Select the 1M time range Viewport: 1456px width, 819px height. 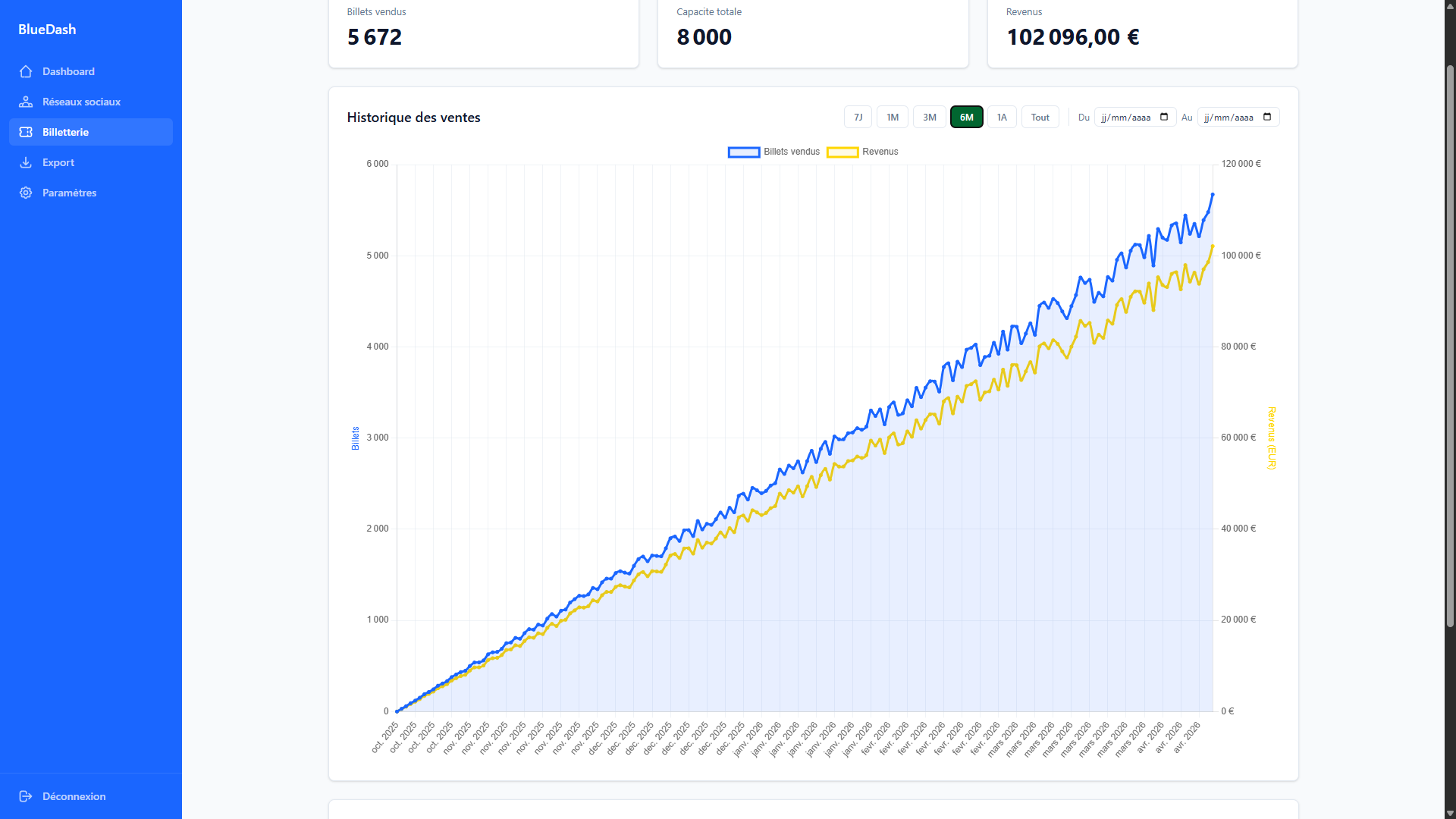coord(893,117)
